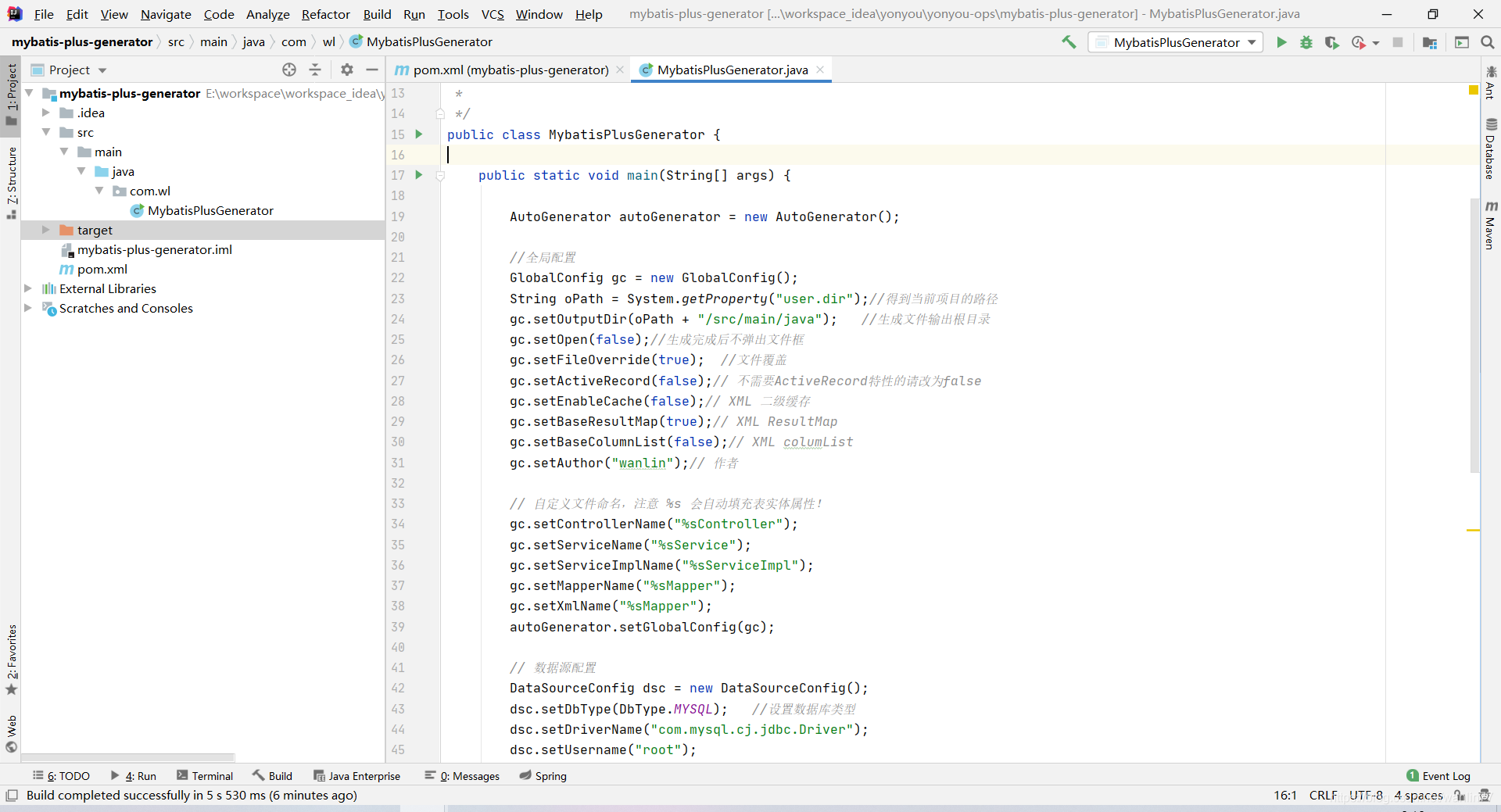The height and width of the screenshot is (812, 1501).
Task: Click the editor vertical scrollbar
Action: [x=1474, y=336]
